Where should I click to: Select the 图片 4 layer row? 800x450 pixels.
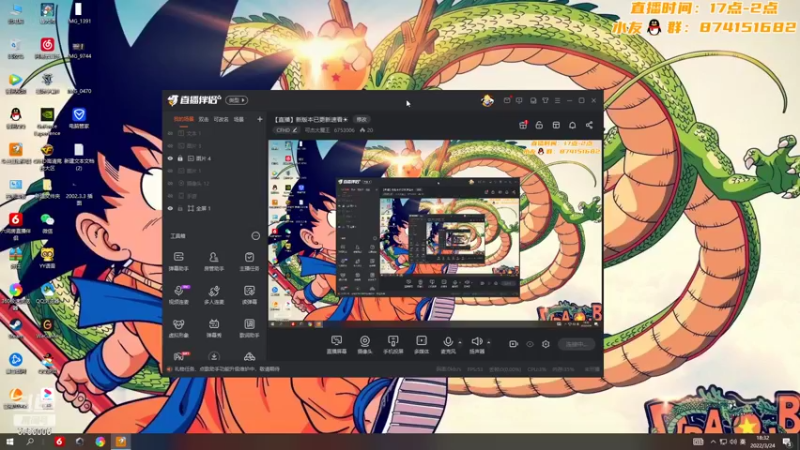[215, 159]
